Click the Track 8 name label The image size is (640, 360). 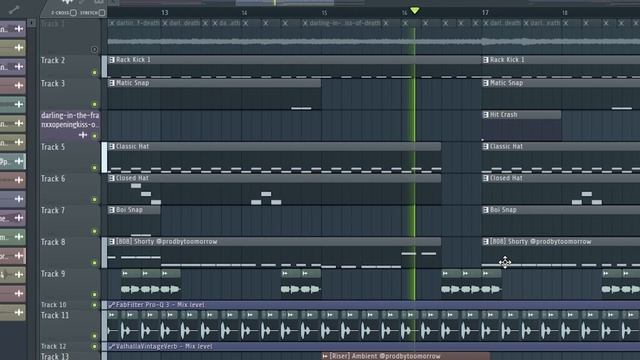point(53,242)
